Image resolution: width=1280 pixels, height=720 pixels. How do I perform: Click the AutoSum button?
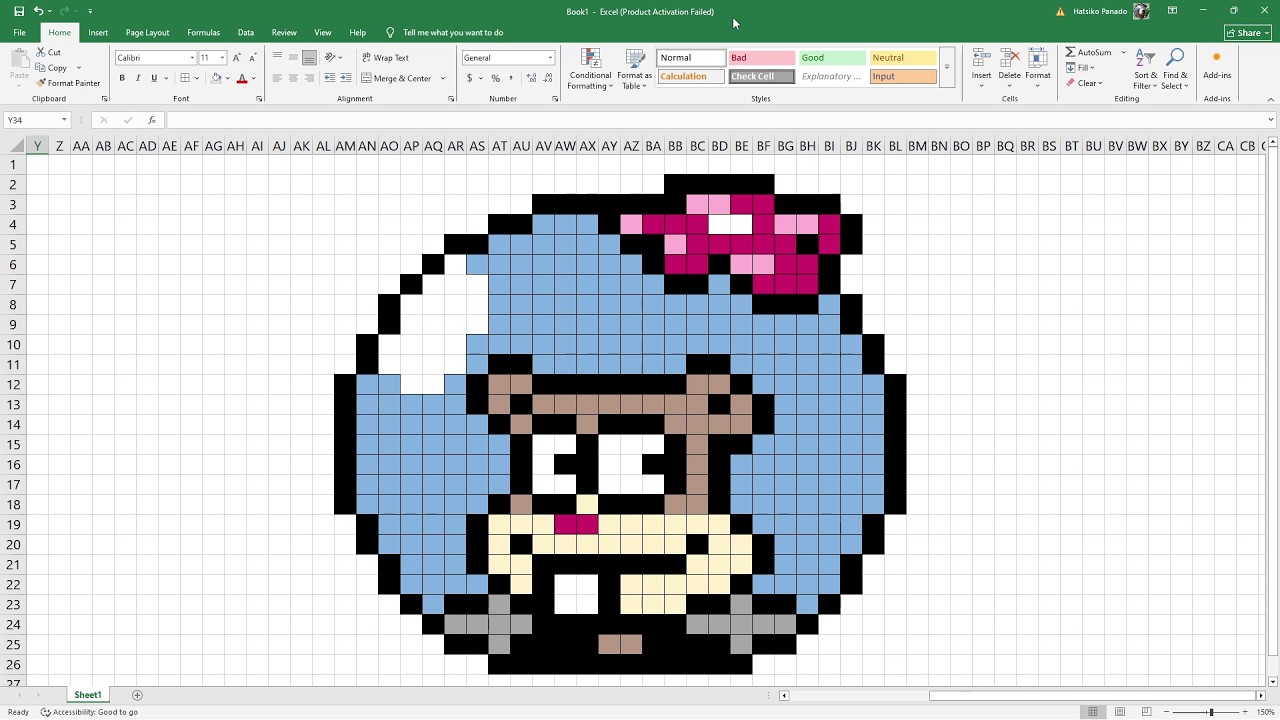(x=1088, y=52)
